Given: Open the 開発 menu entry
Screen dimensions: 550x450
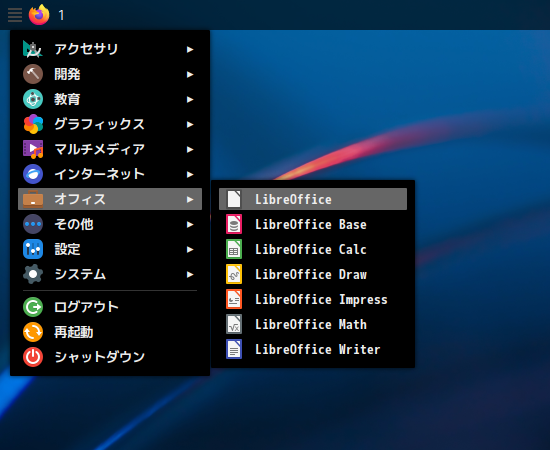Looking at the screenshot, I should point(110,74).
